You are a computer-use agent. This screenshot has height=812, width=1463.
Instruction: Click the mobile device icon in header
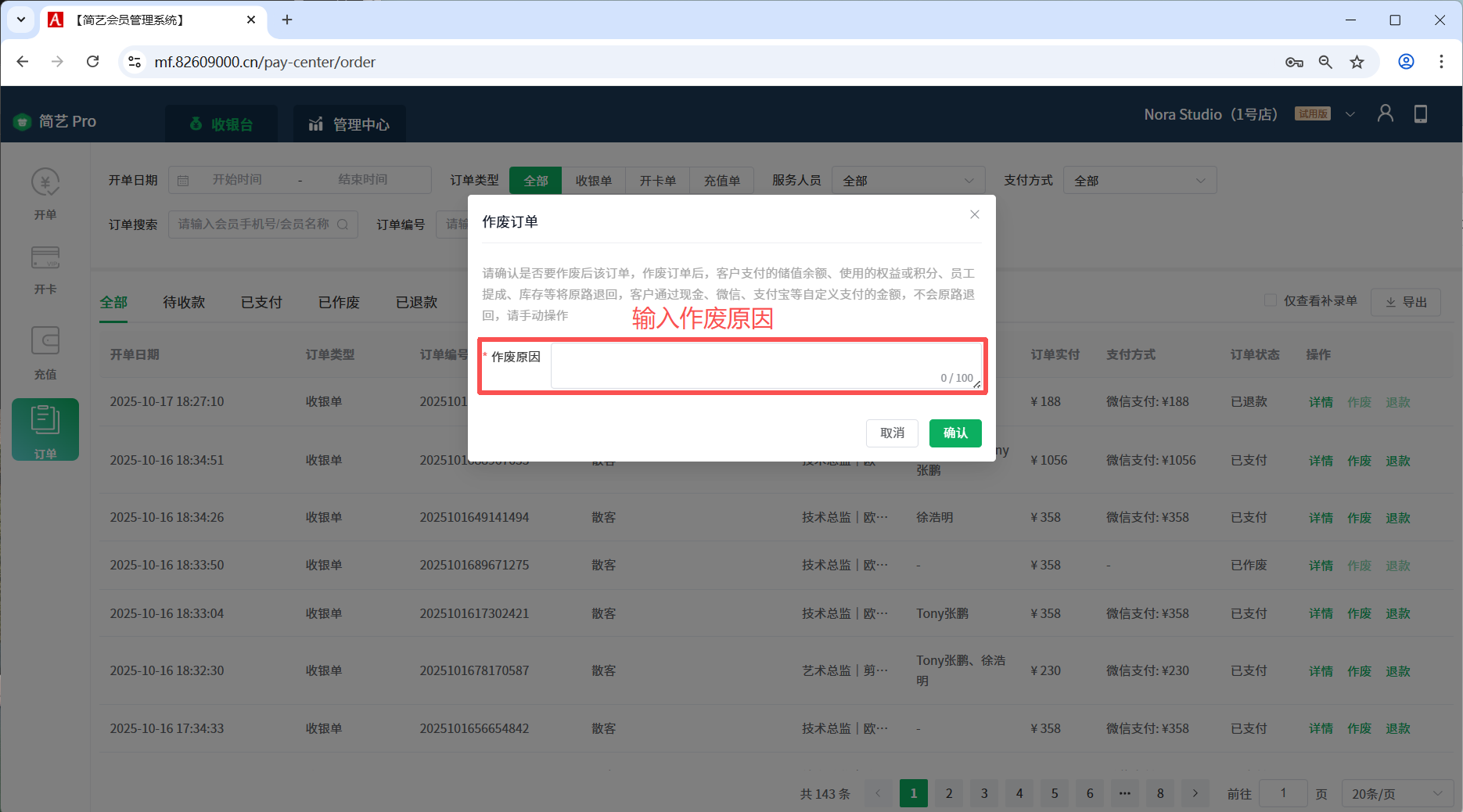point(1421,114)
